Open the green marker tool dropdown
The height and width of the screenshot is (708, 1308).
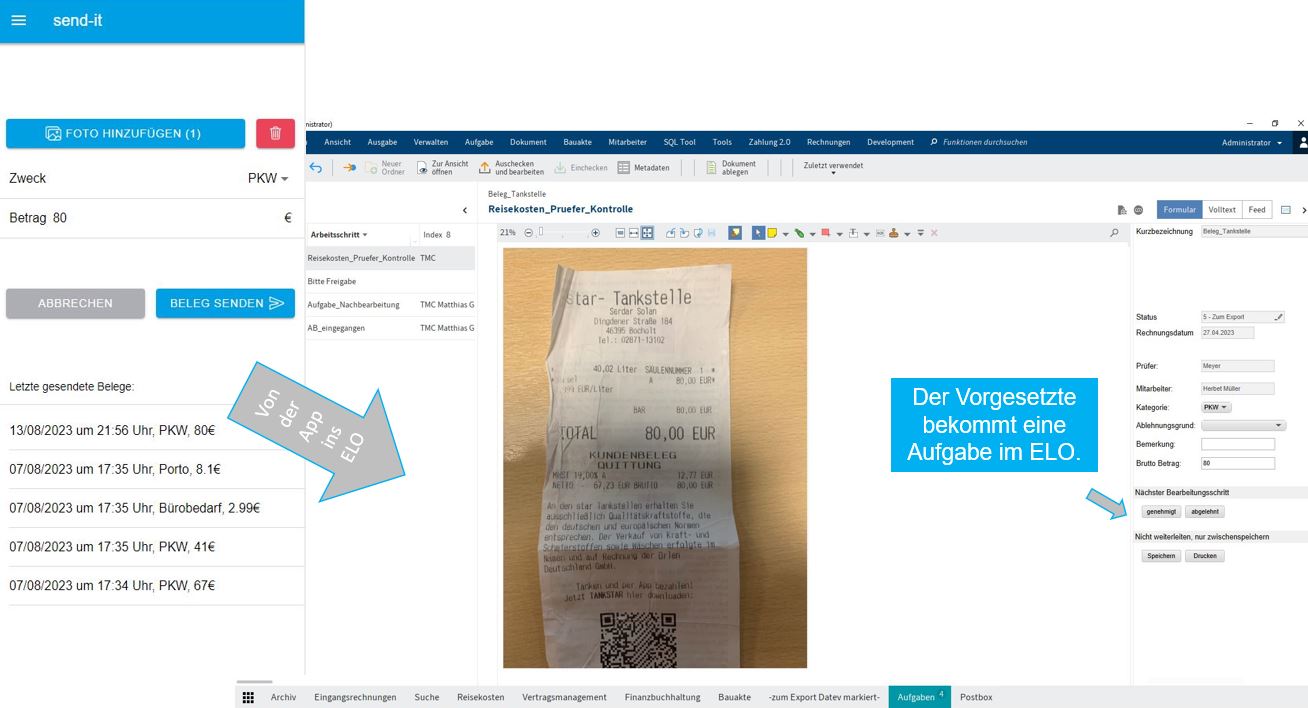point(812,234)
